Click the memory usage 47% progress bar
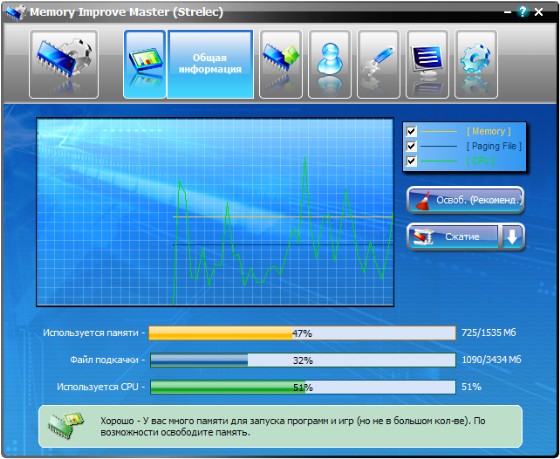The width and height of the screenshot is (560, 459). tap(302, 333)
